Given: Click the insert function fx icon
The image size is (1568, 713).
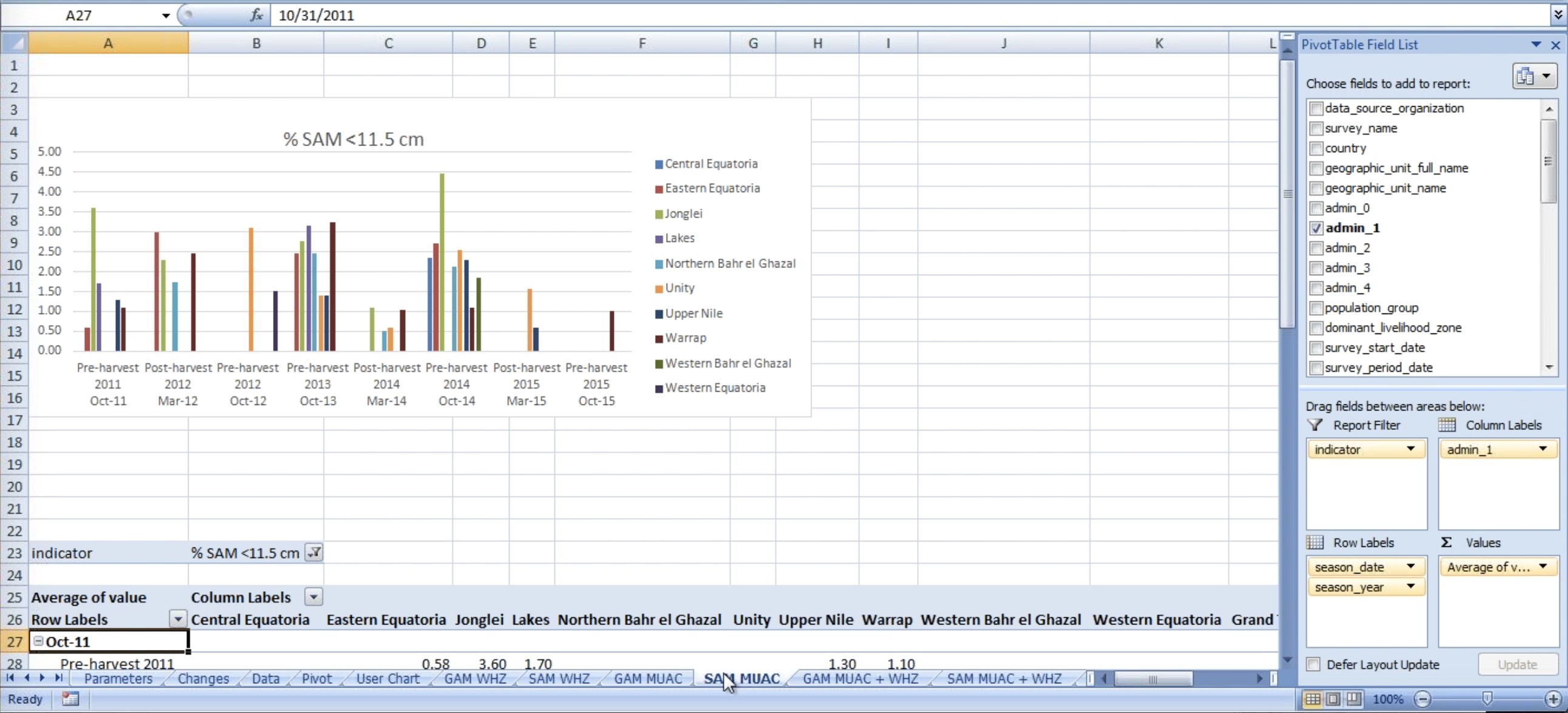Looking at the screenshot, I should coord(256,15).
